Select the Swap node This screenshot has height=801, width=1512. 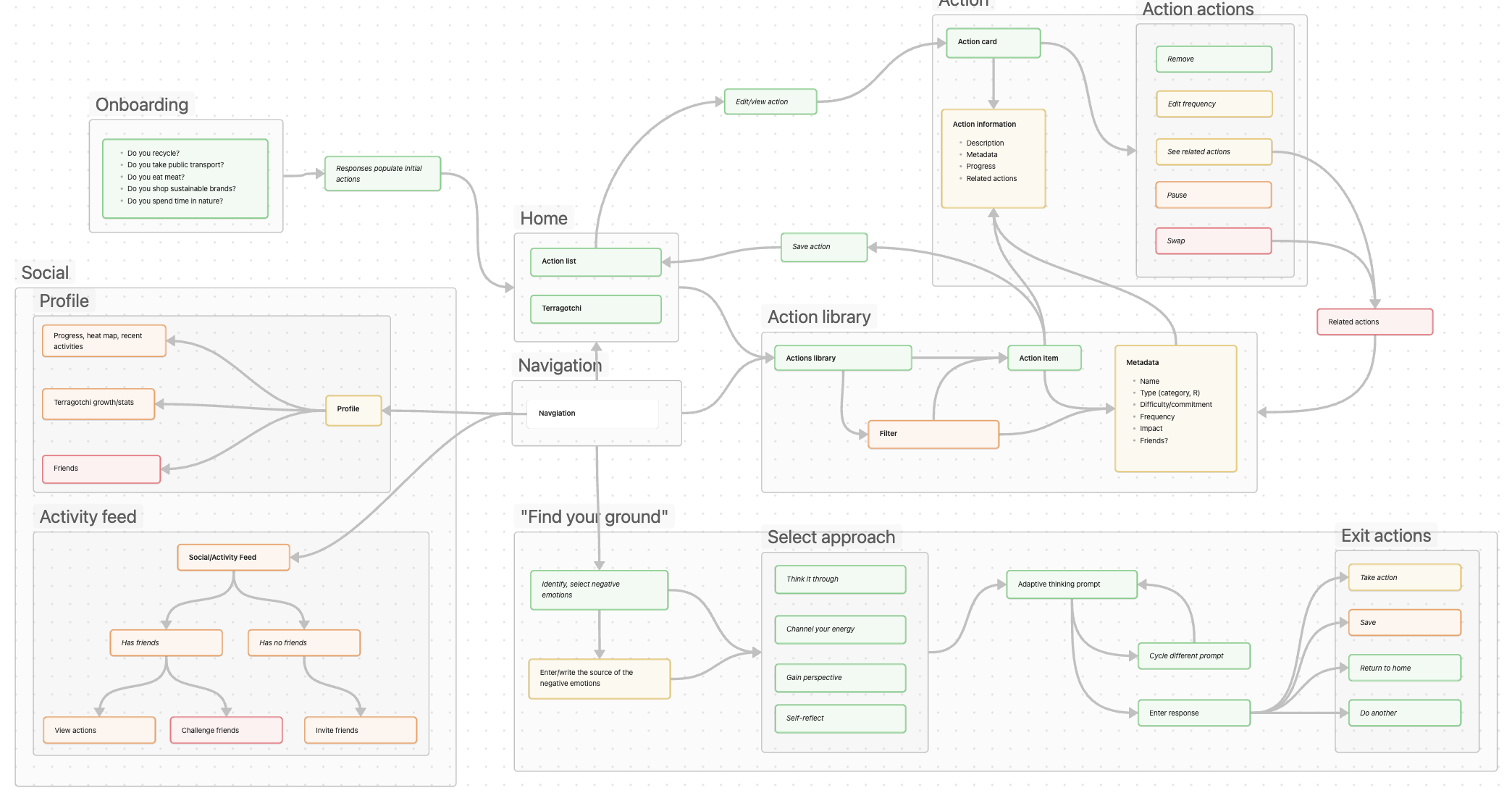pos(1213,240)
